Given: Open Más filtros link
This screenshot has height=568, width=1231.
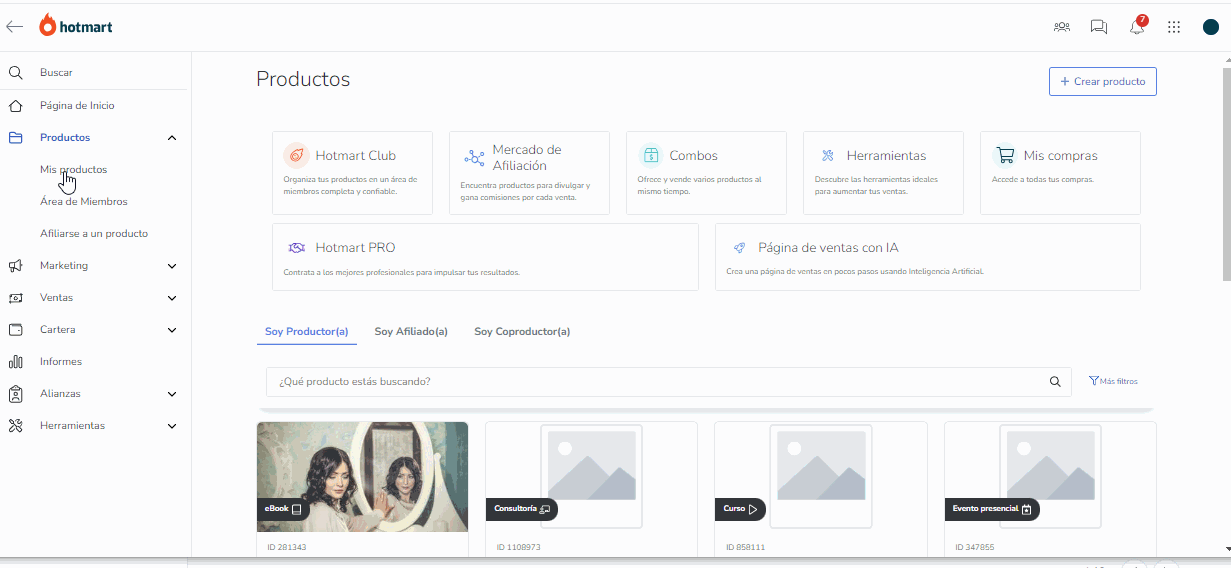Looking at the screenshot, I should click(1113, 381).
